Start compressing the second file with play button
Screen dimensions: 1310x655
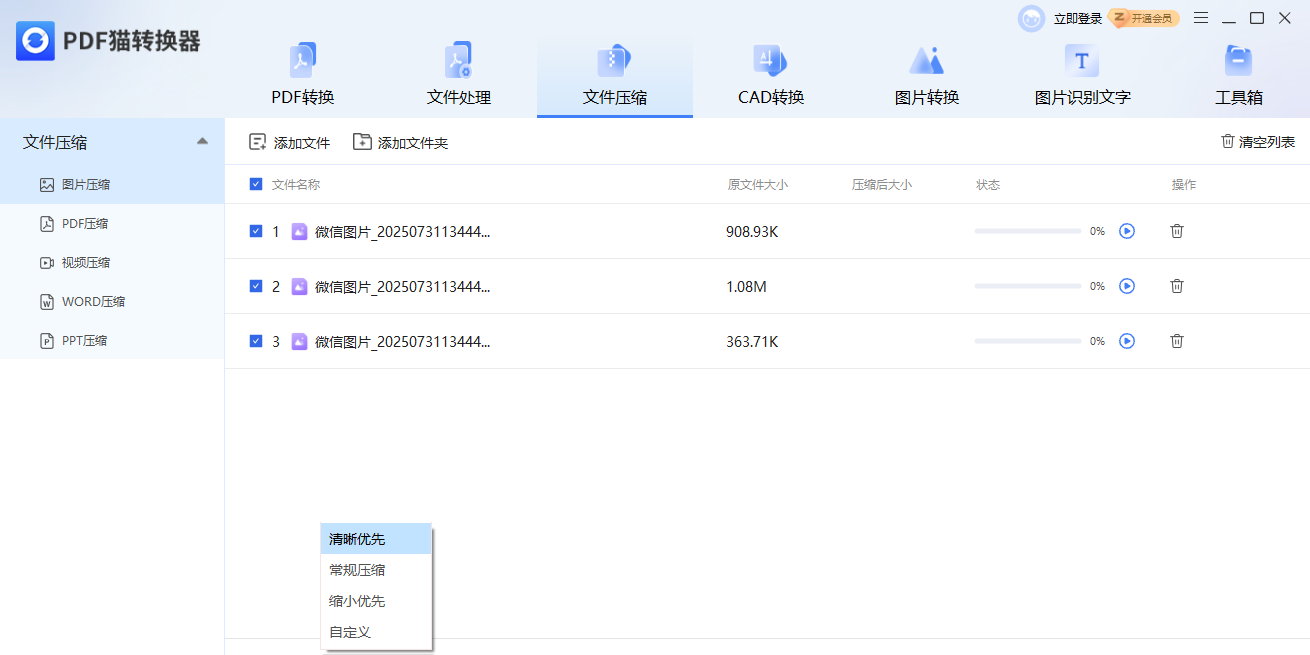click(x=1127, y=286)
